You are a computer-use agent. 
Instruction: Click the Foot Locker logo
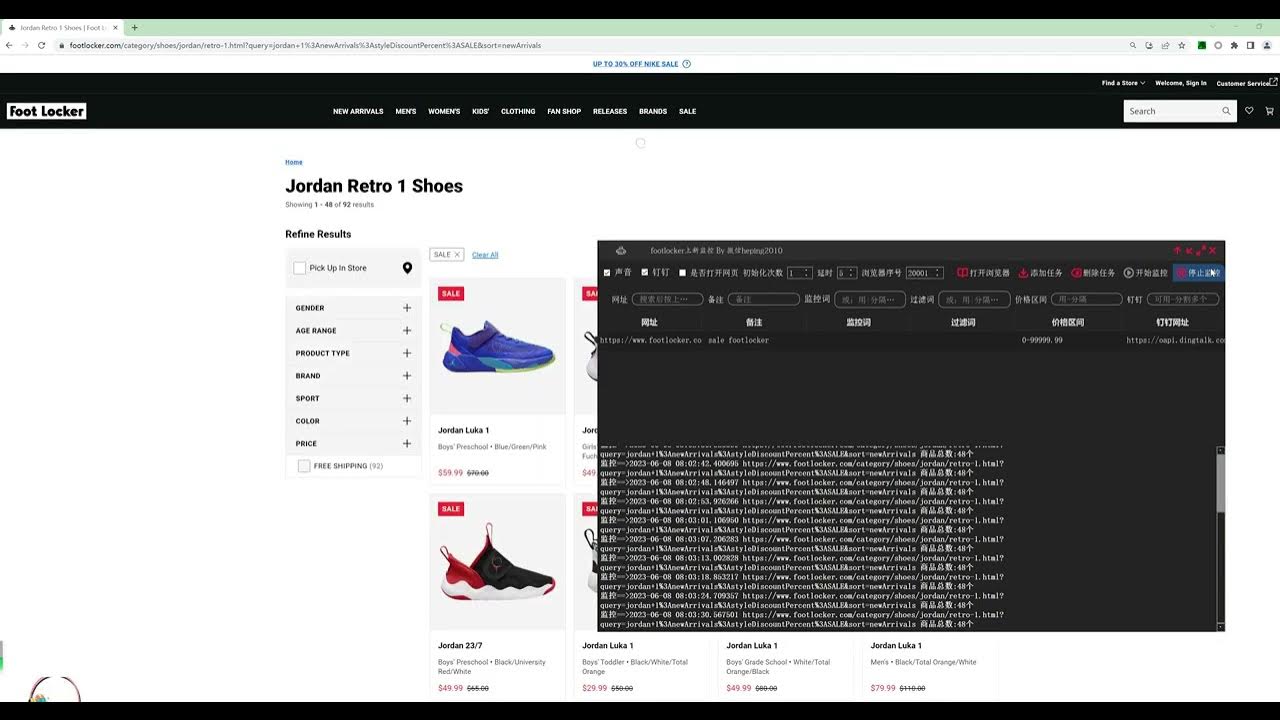point(46,111)
